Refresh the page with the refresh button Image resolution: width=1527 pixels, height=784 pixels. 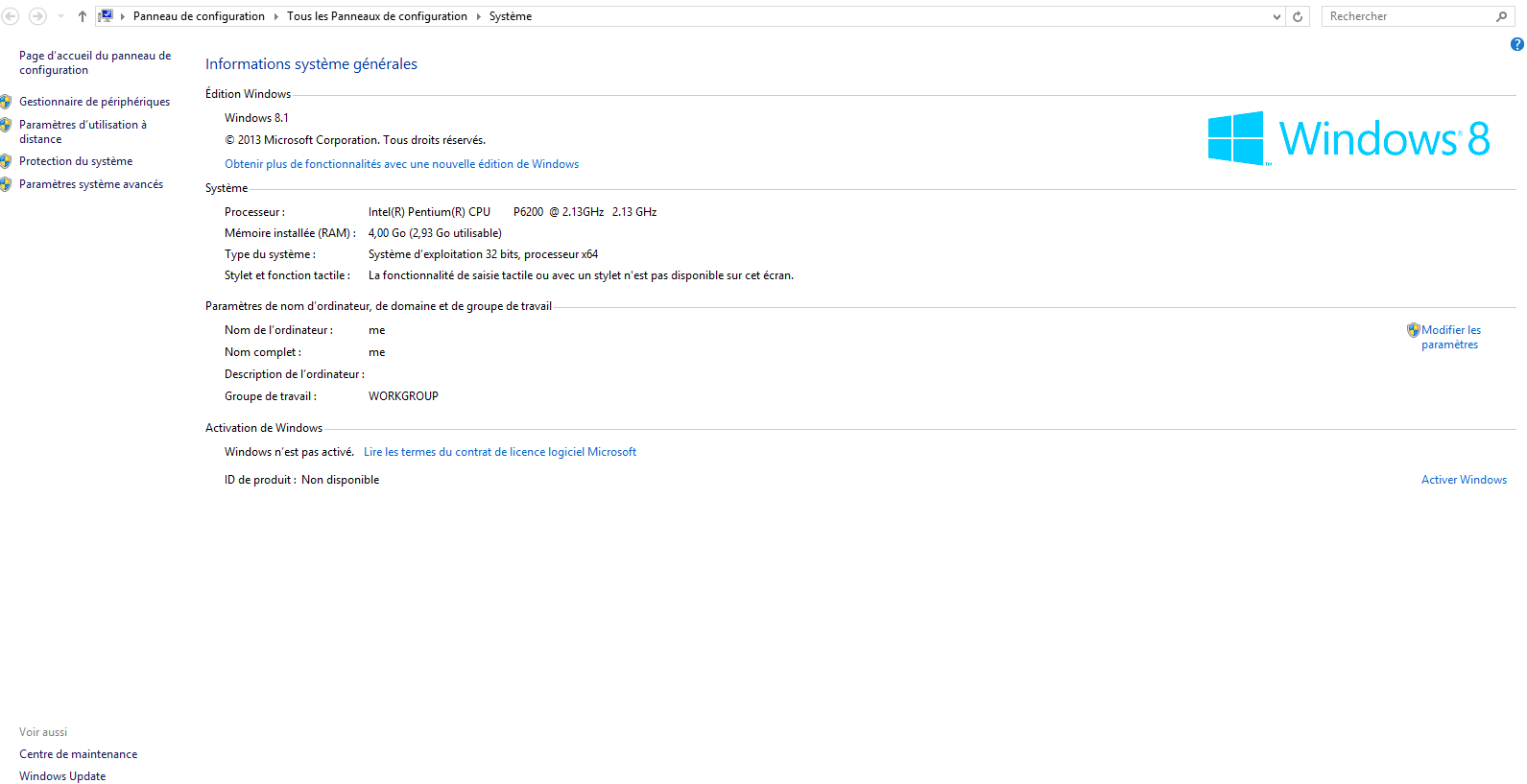pos(1298,16)
